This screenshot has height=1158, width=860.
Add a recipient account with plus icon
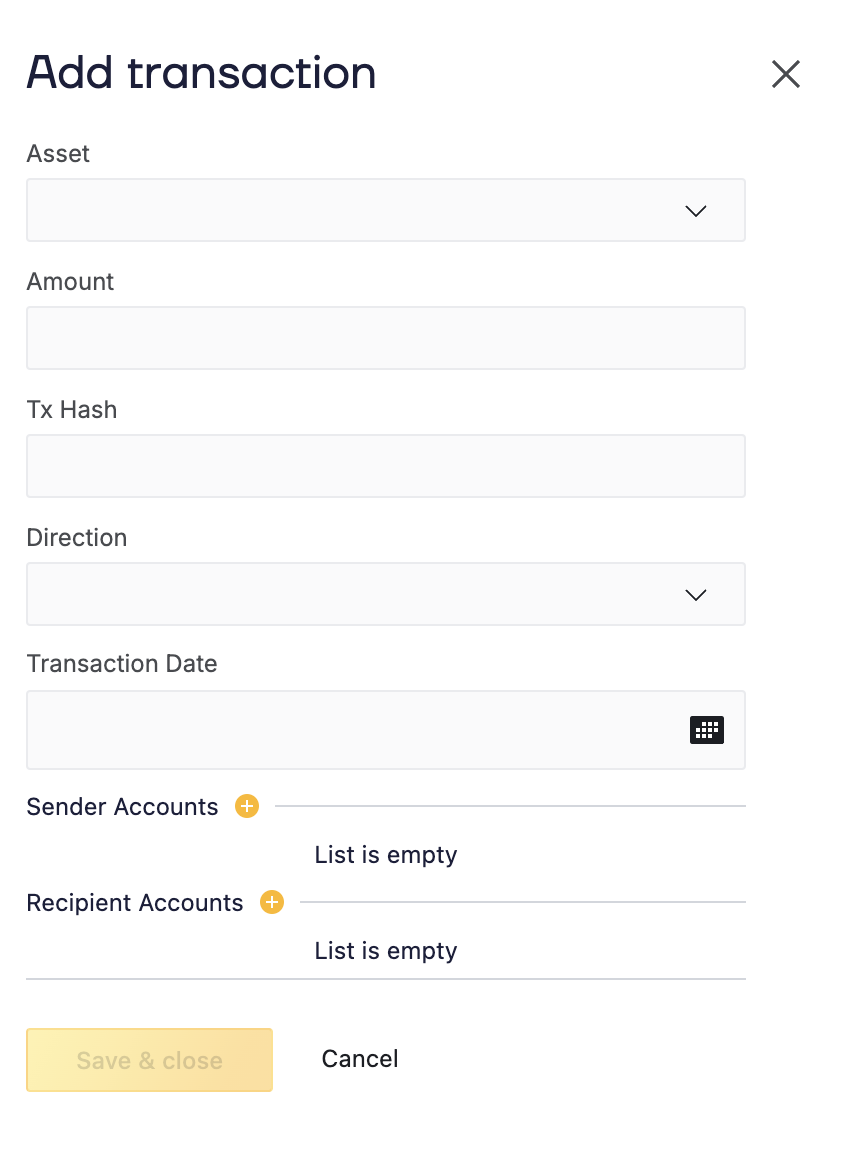pyautogui.click(x=272, y=902)
